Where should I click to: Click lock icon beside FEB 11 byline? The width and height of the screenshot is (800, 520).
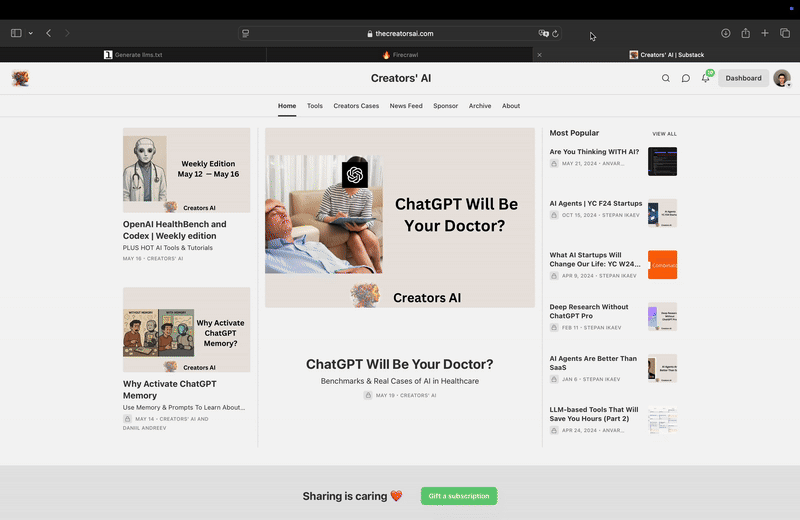554,328
